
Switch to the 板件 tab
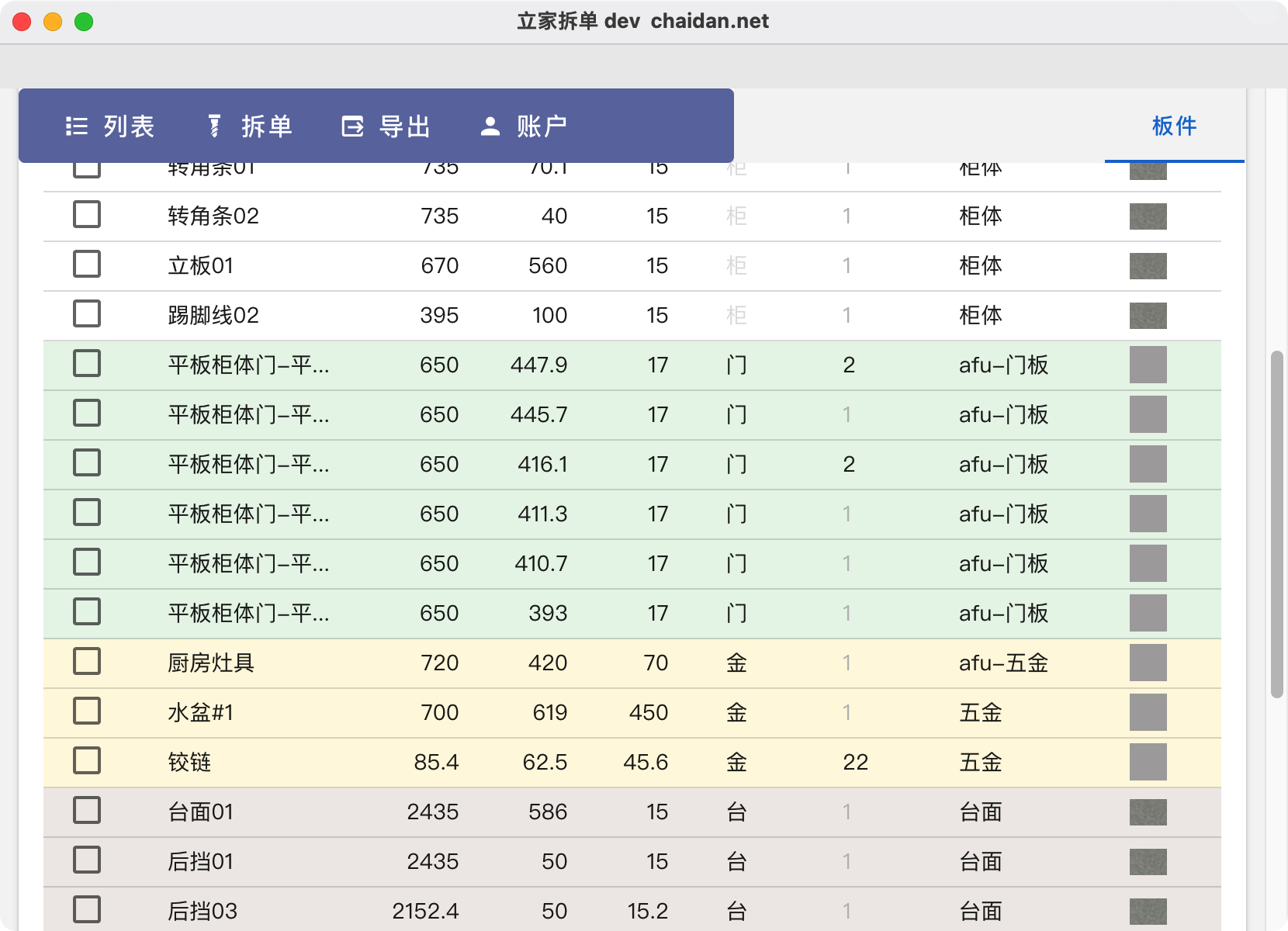coord(1174,126)
